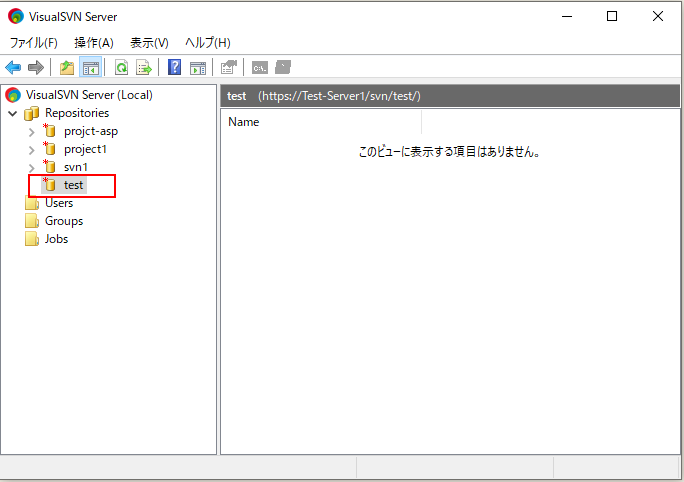Screen dimensions: 684x482
Task: Click the VisualSVN logo in title bar
Action: tap(16, 16)
